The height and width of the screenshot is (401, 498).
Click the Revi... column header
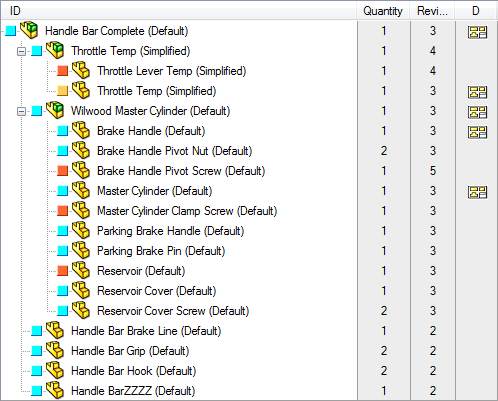(x=432, y=11)
